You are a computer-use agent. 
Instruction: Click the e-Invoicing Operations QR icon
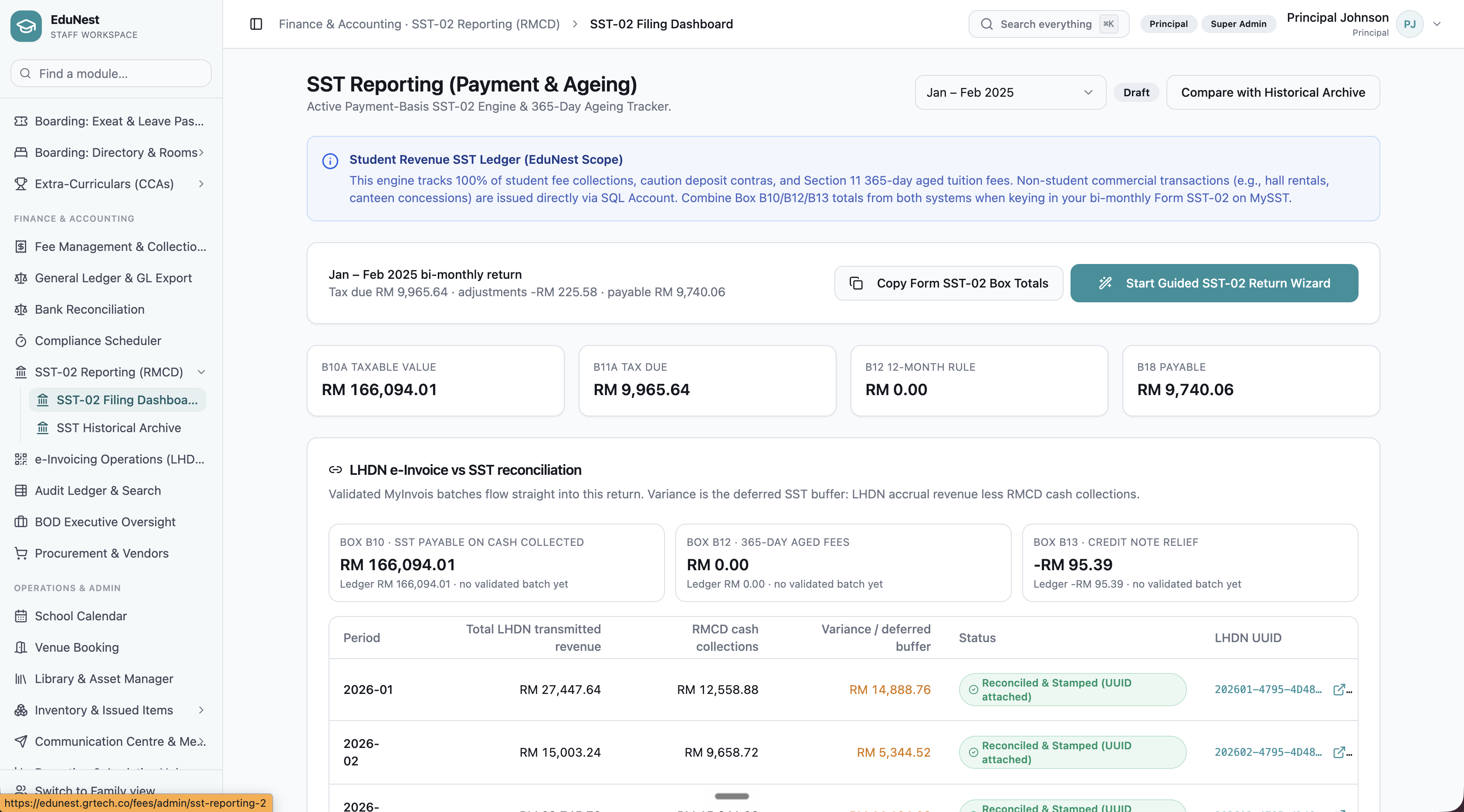(x=21, y=459)
